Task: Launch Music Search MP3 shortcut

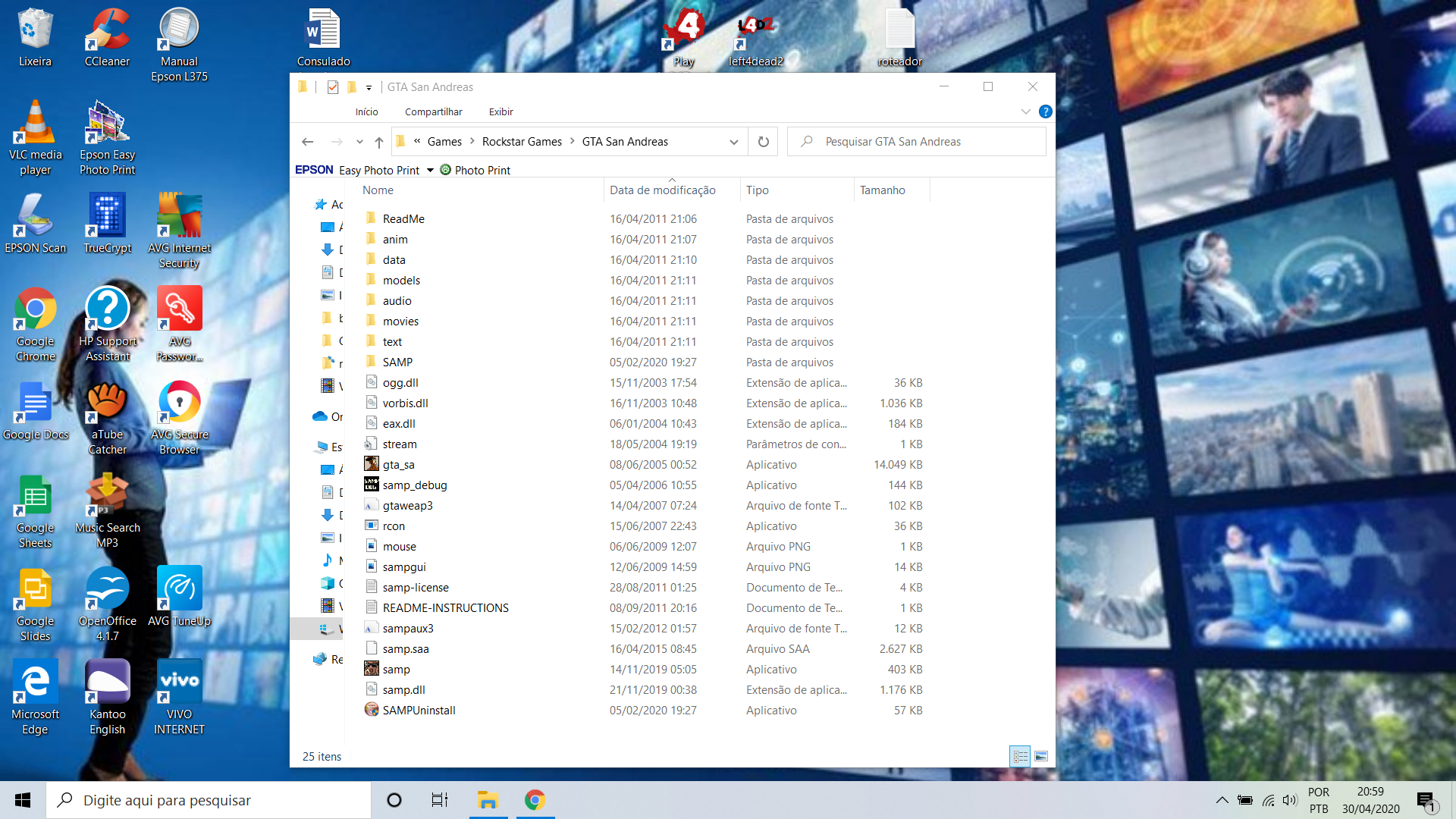Action: pos(107,512)
